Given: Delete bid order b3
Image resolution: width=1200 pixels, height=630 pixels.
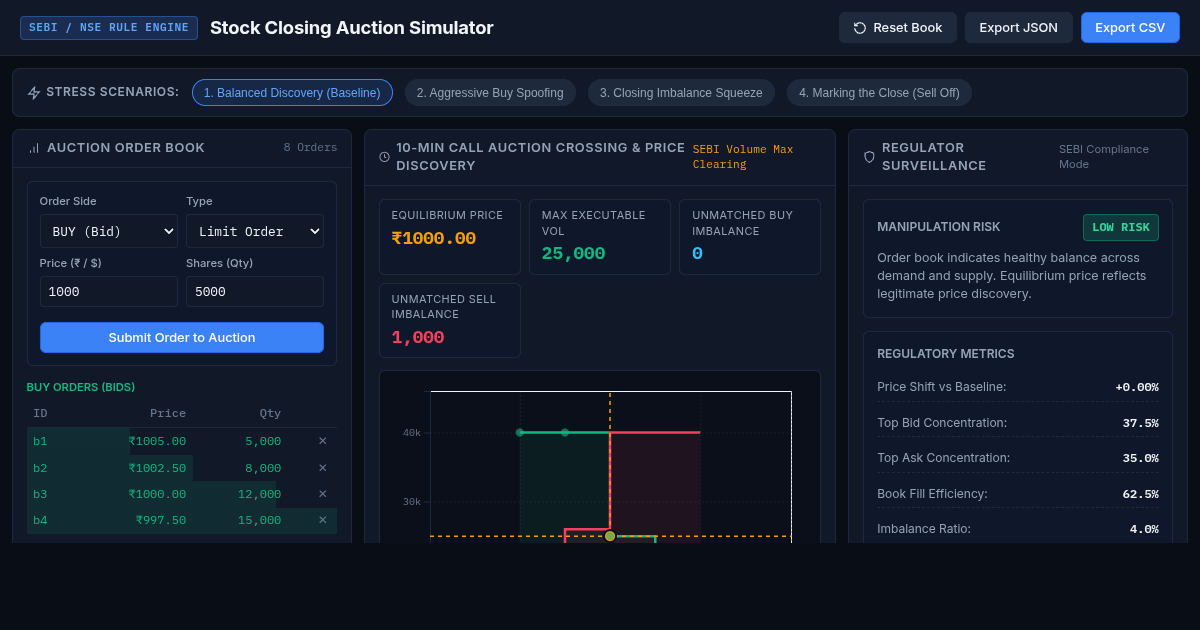Looking at the screenshot, I should pyautogui.click(x=322, y=494).
